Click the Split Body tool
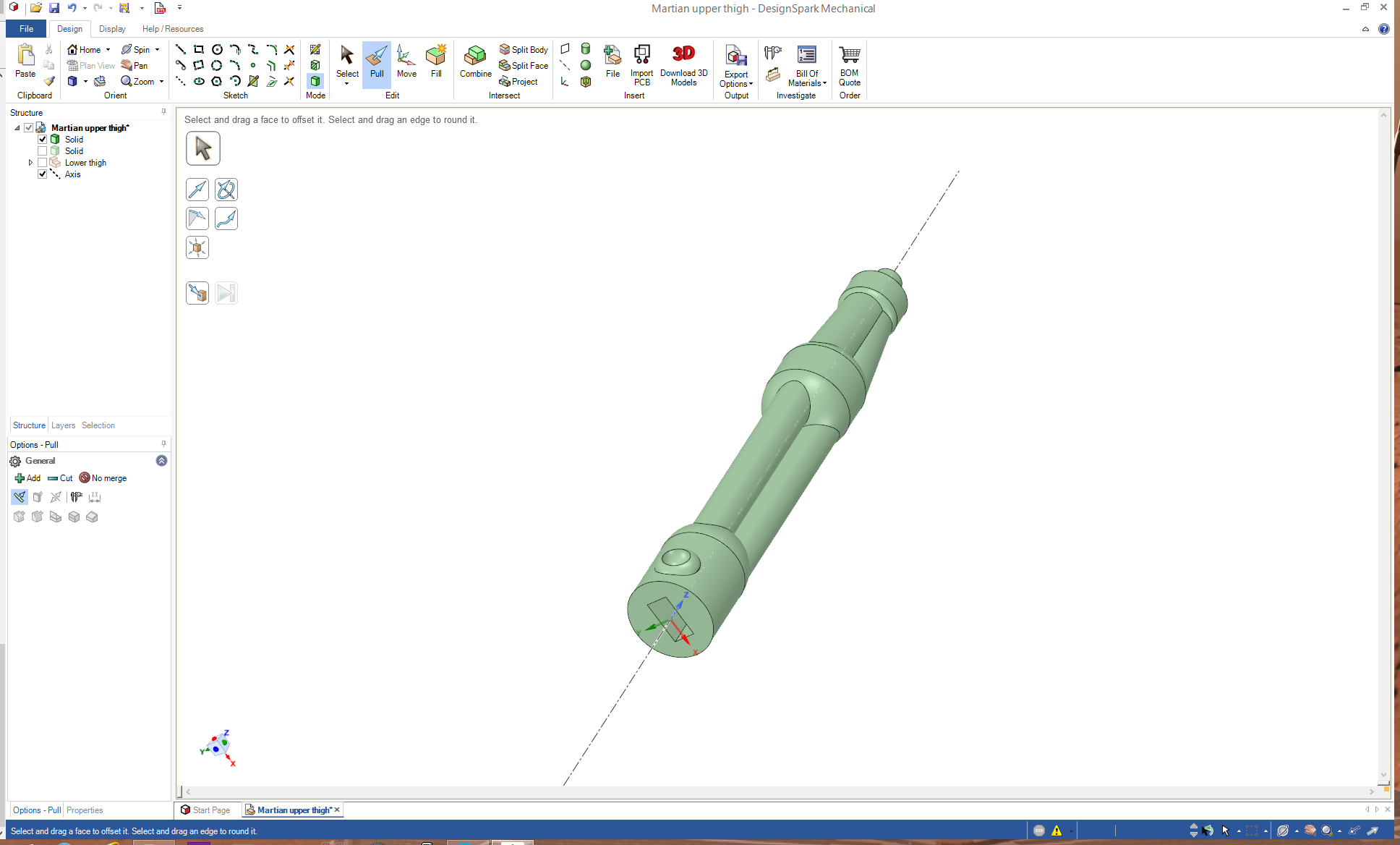The width and height of the screenshot is (1400, 845). pyautogui.click(x=524, y=49)
